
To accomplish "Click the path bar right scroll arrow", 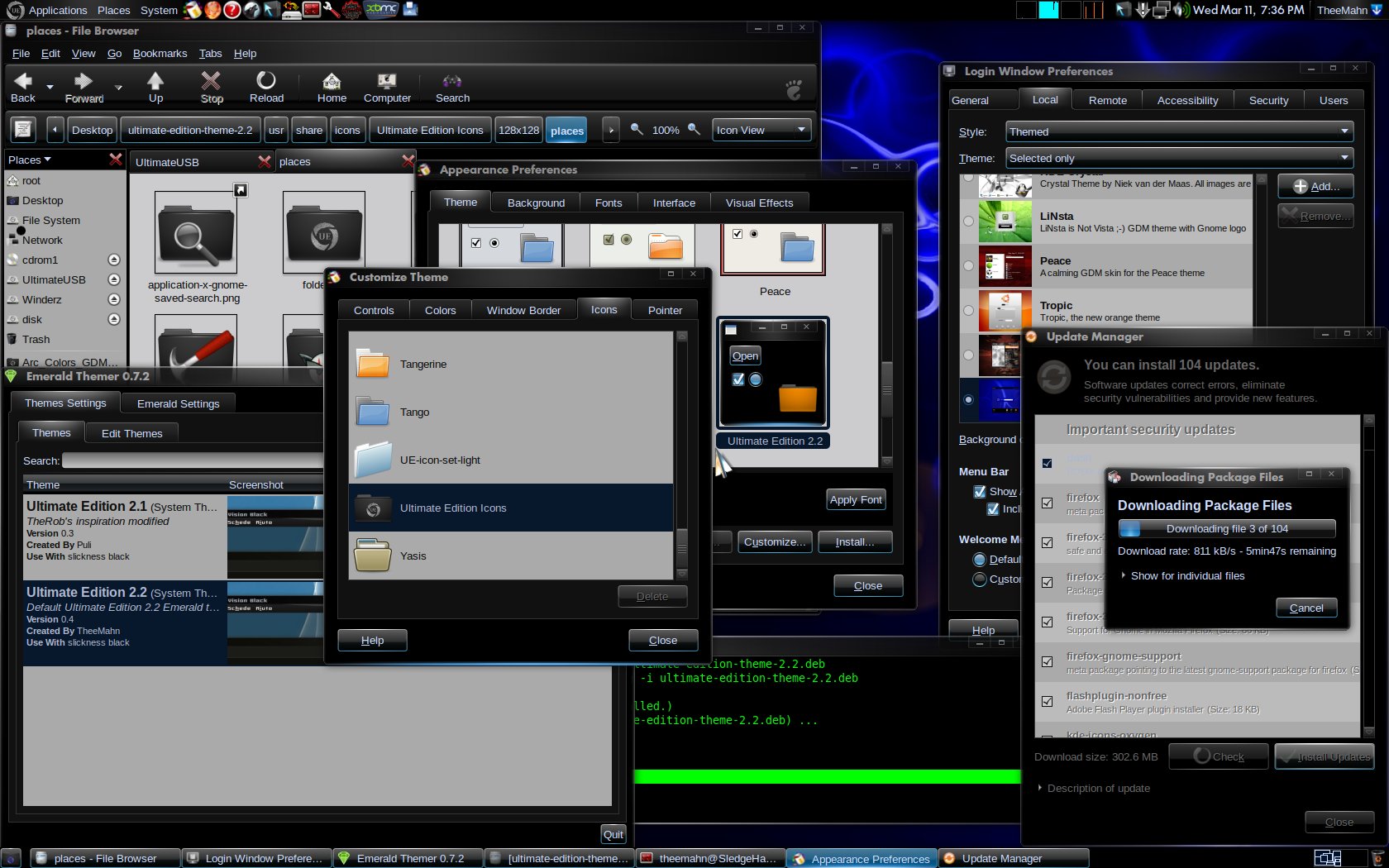I will (x=610, y=130).
